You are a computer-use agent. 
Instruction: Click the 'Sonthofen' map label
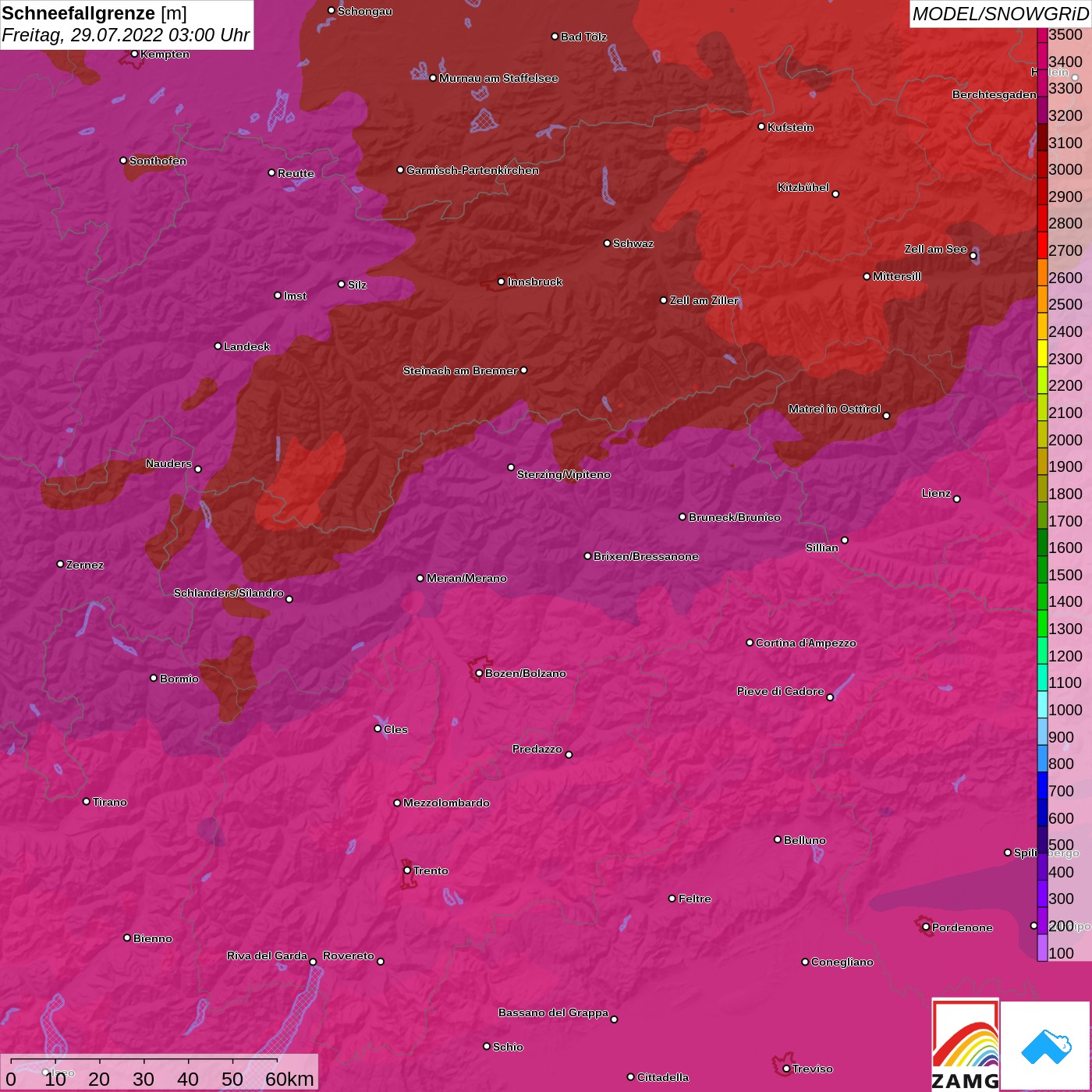click(158, 161)
